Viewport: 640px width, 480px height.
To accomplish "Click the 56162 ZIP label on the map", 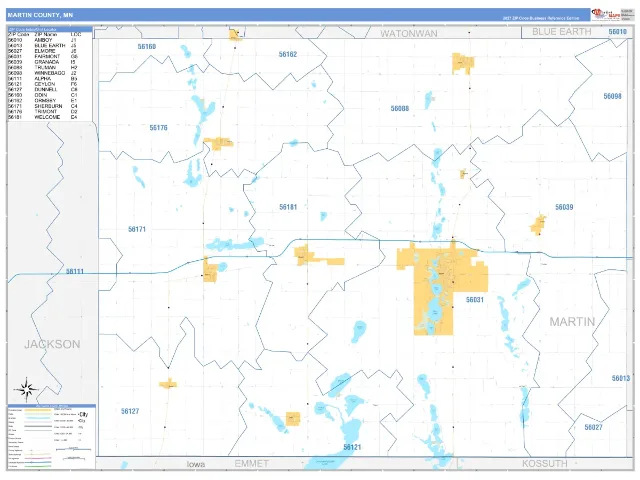I will click(x=288, y=54).
